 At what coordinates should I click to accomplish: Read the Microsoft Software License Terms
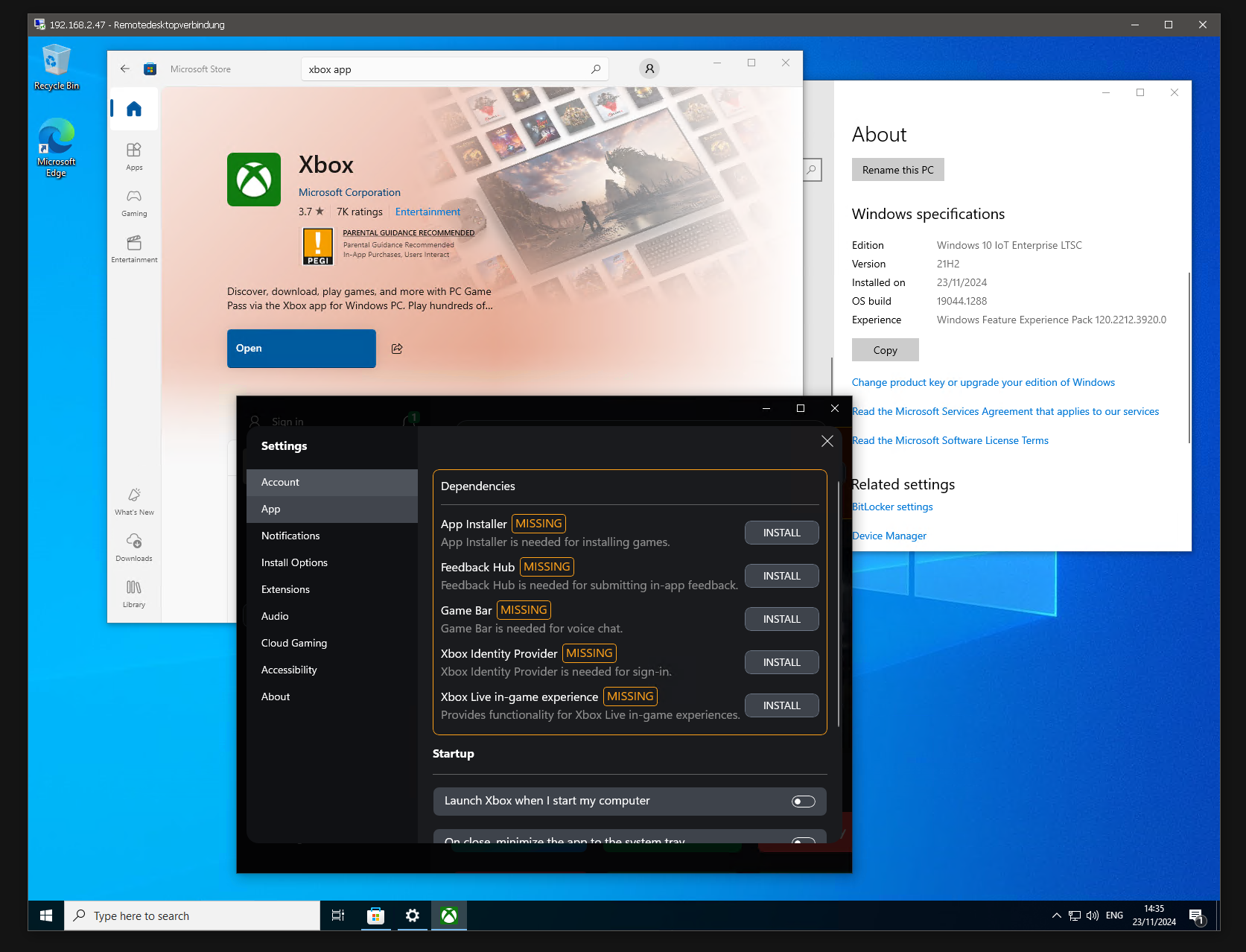tap(950, 441)
